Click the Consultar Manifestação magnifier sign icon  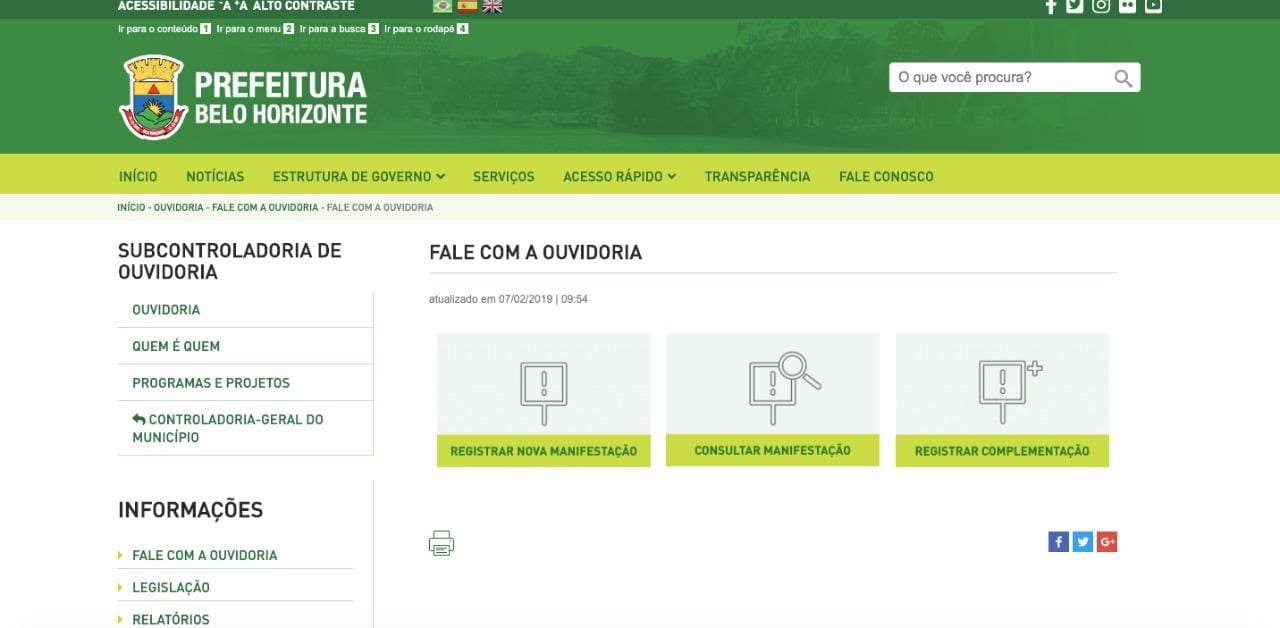[x=784, y=389]
